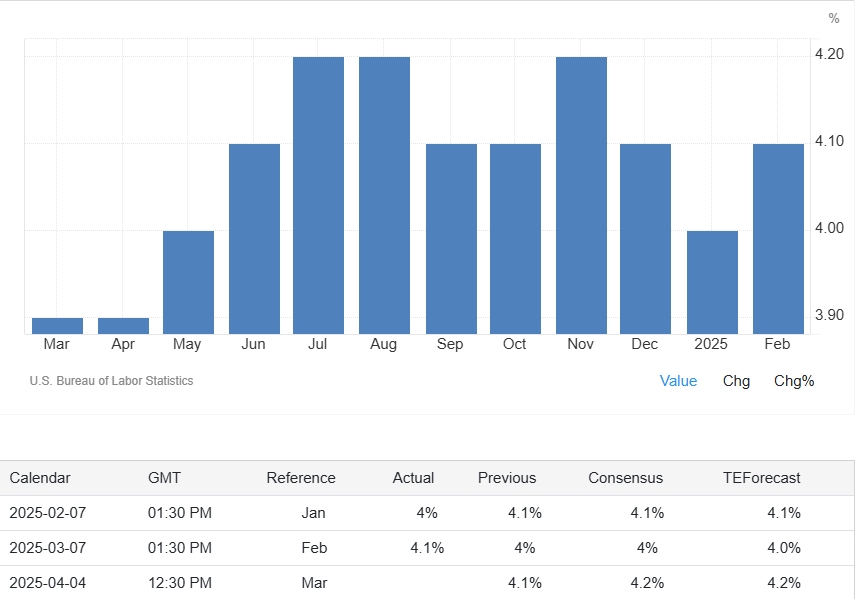Viewport: 855px width, 599px height.
Task: Click the Actual column header
Action: point(413,478)
